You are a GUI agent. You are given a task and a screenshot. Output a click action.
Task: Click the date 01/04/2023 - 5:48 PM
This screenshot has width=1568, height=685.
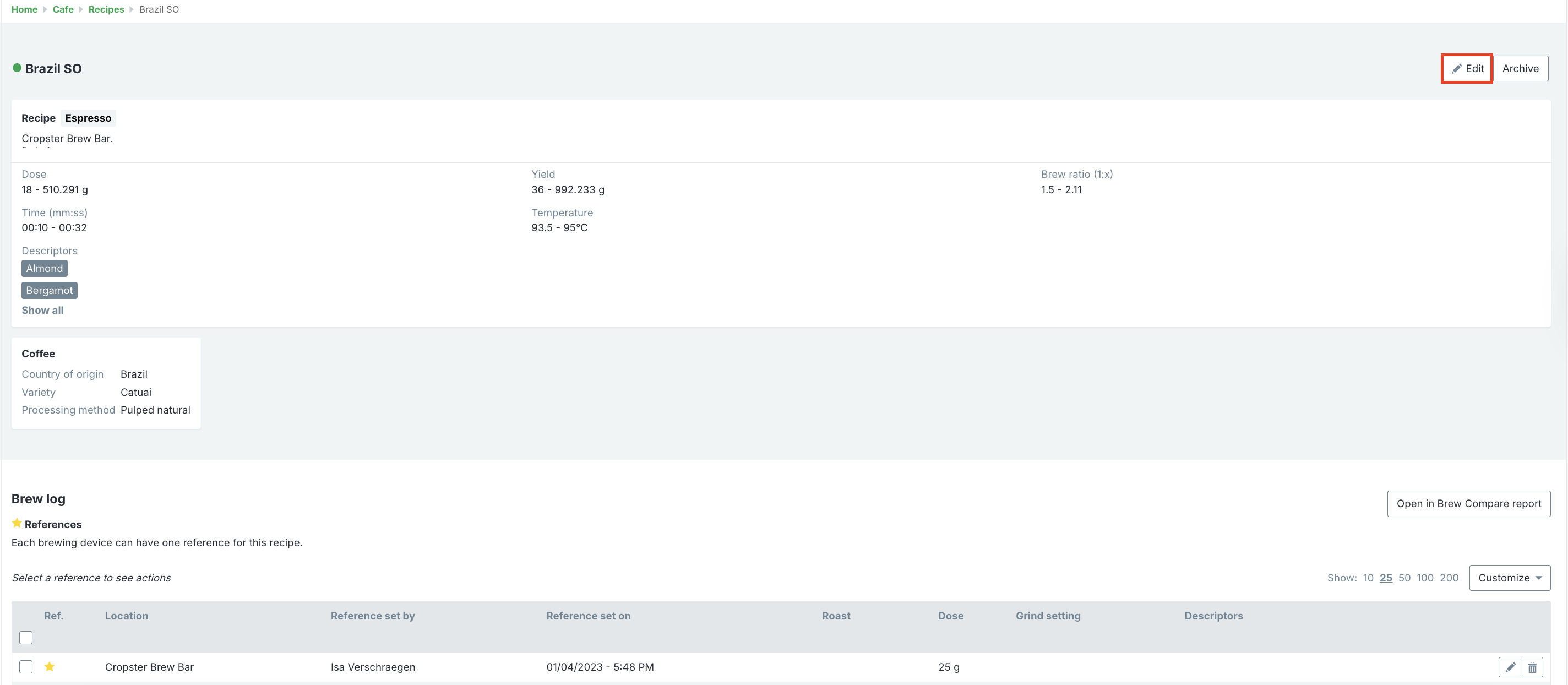tap(600, 667)
